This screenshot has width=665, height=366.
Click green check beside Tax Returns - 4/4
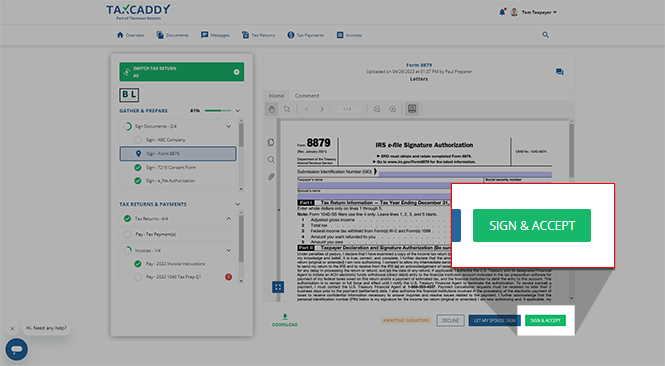coord(127,219)
